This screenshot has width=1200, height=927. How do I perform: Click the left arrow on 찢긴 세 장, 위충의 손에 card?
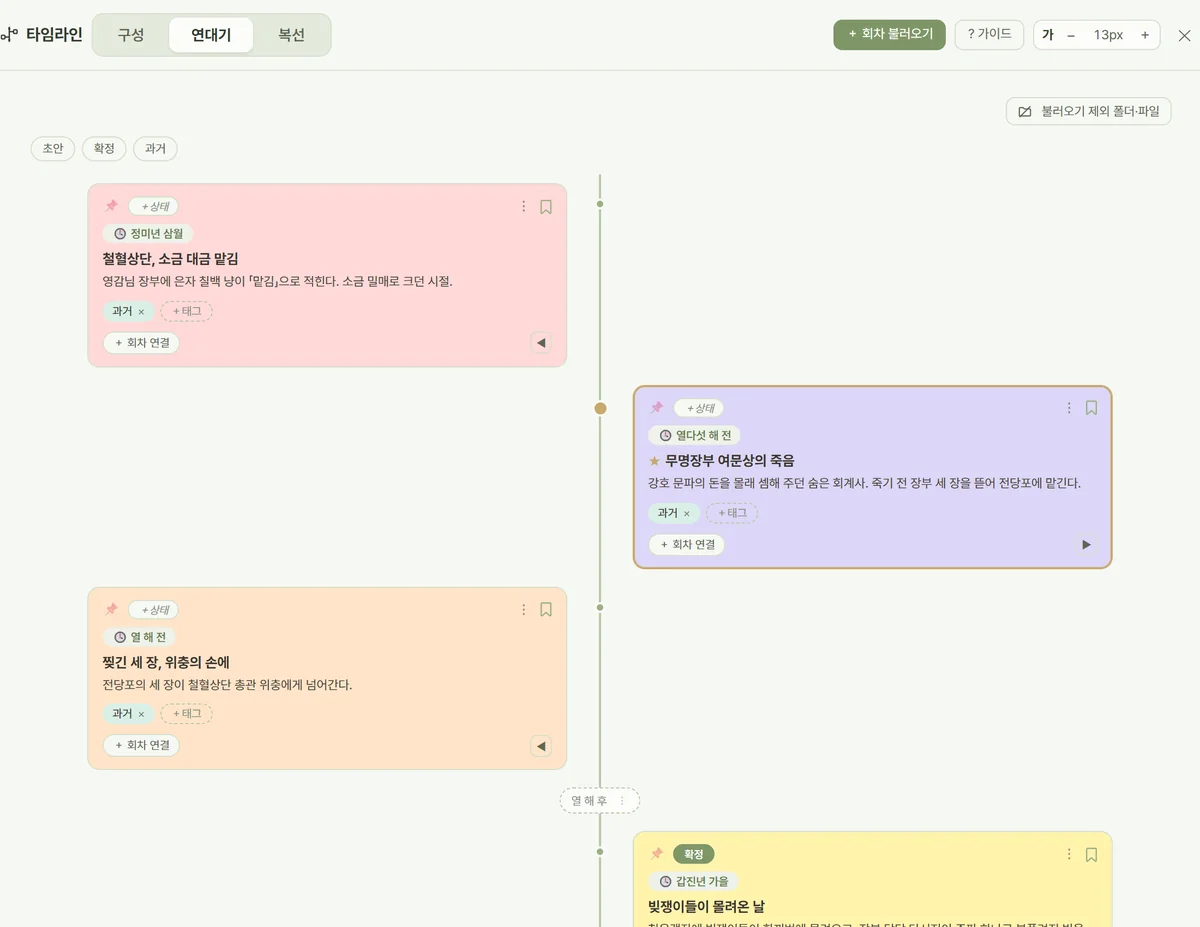pos(541,746)
